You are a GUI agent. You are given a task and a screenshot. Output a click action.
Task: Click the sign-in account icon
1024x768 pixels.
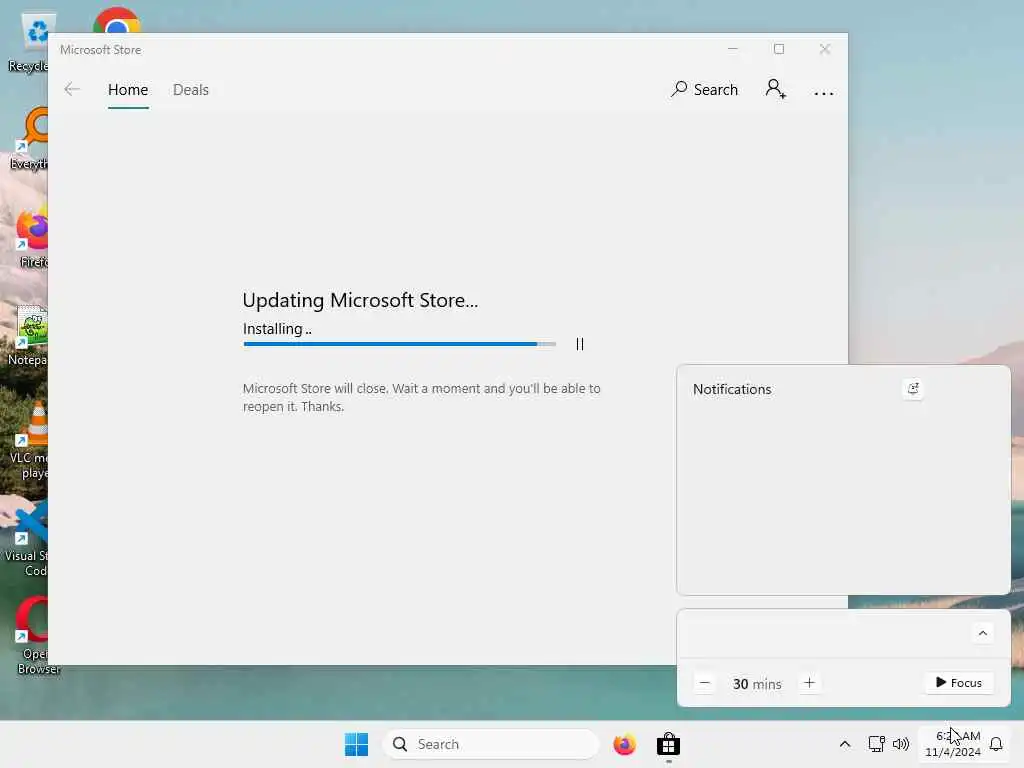pyautogui.click(x=775, y=89)
